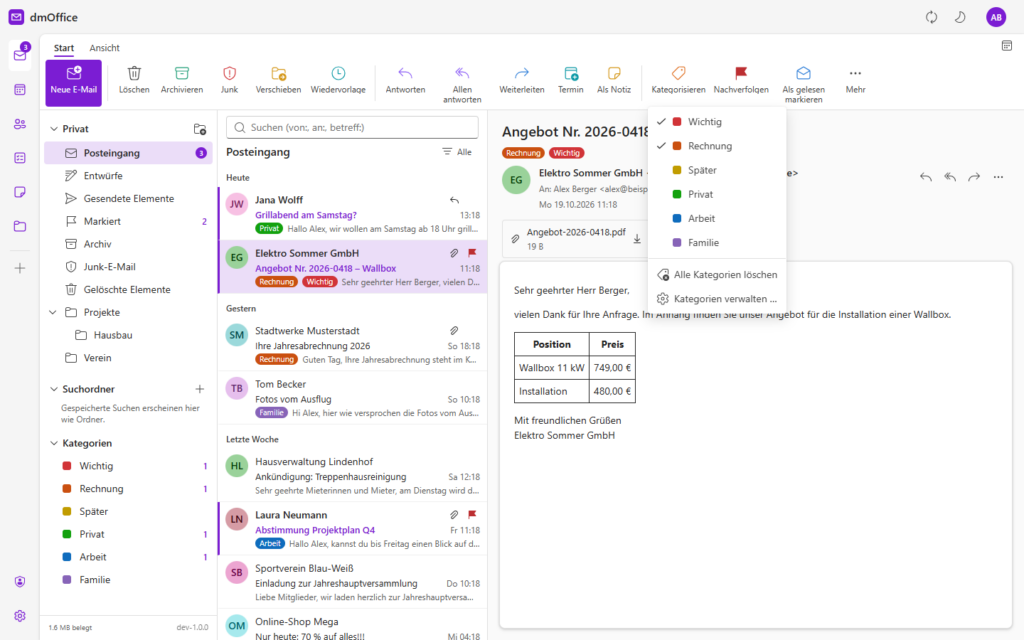Save email Als Notiz
Viewport: 1024px width, 640px height.
pyautogui.click(x=614, y=80)
